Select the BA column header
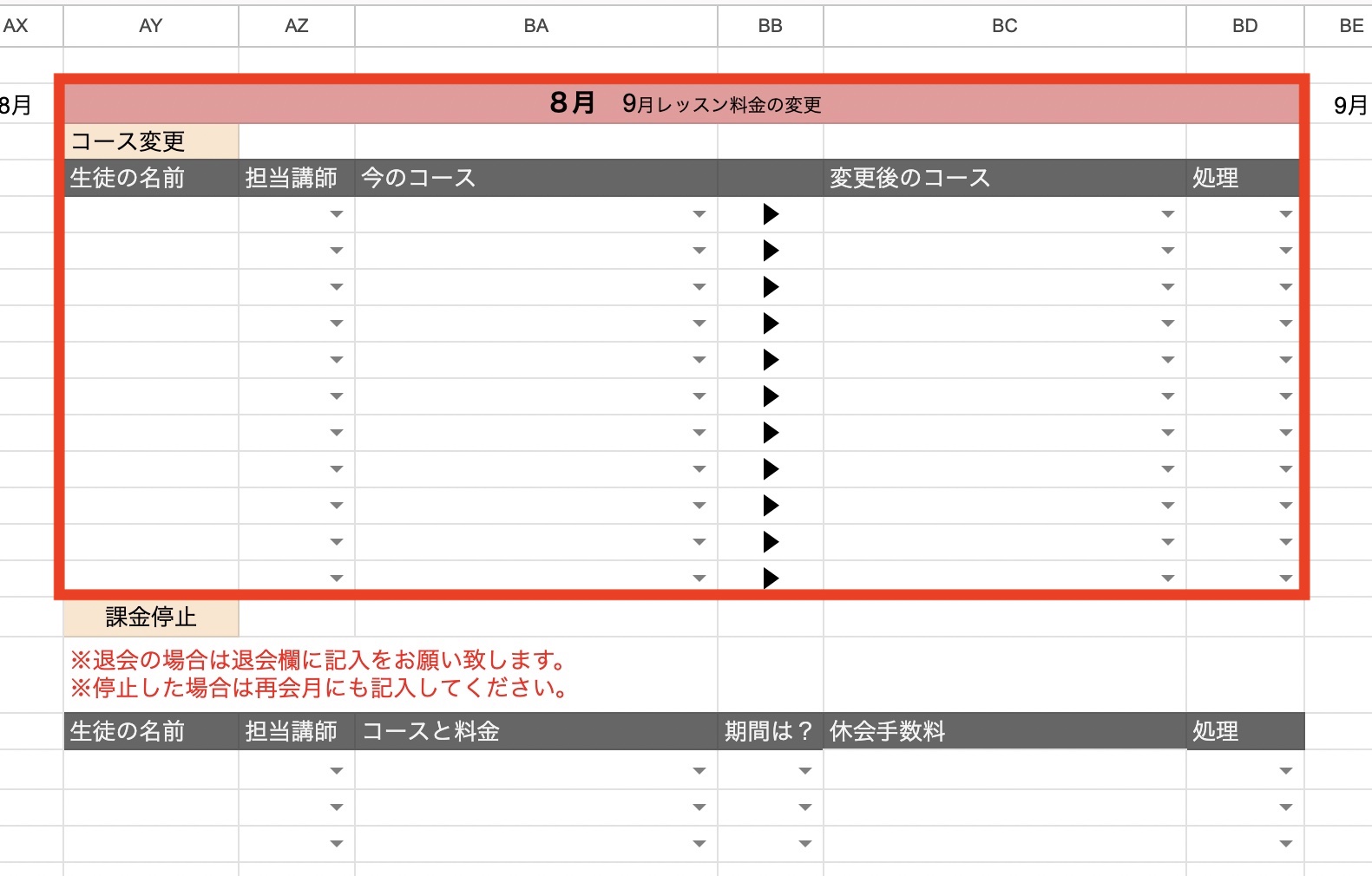This screenshot has width=1372, height=876. click(x=535, y=26)
